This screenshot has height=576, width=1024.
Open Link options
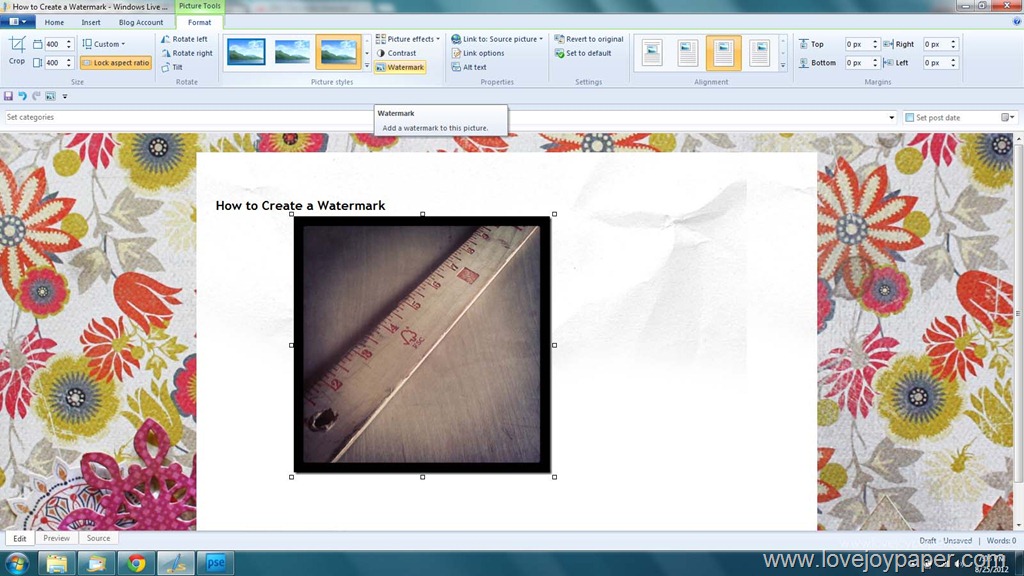(477, 53)
